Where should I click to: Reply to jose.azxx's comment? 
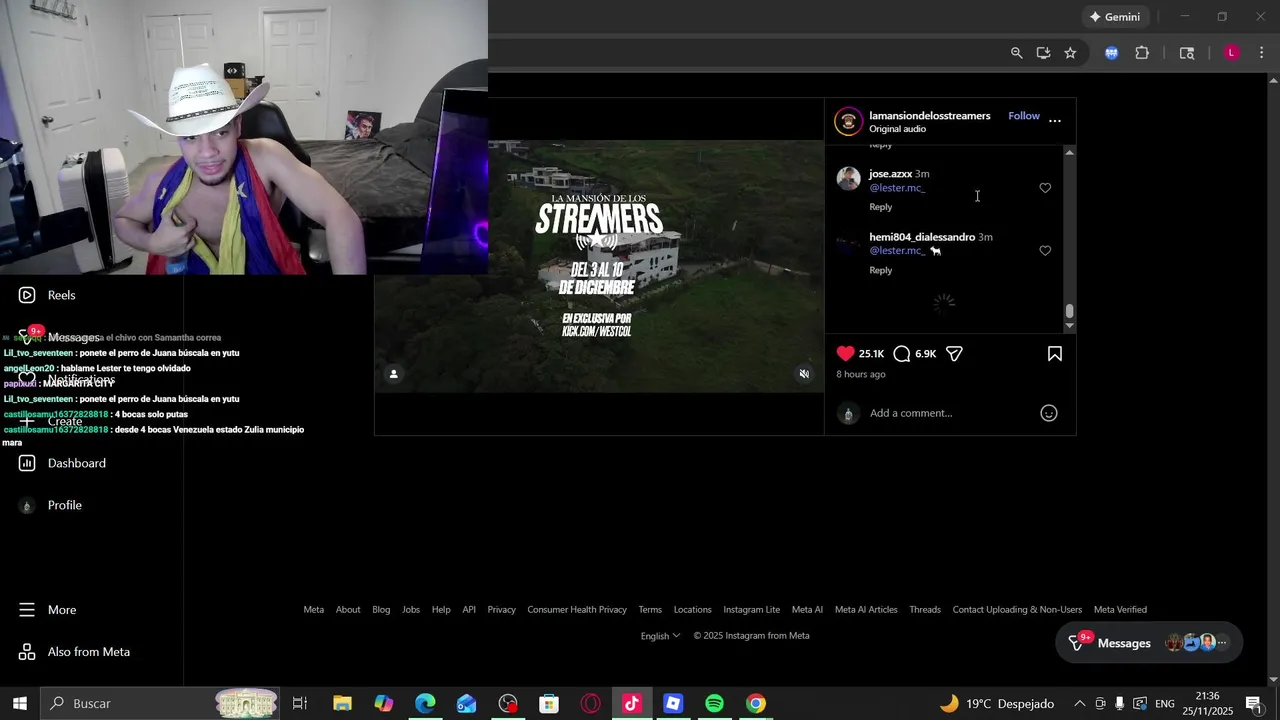tap(881, 207)
